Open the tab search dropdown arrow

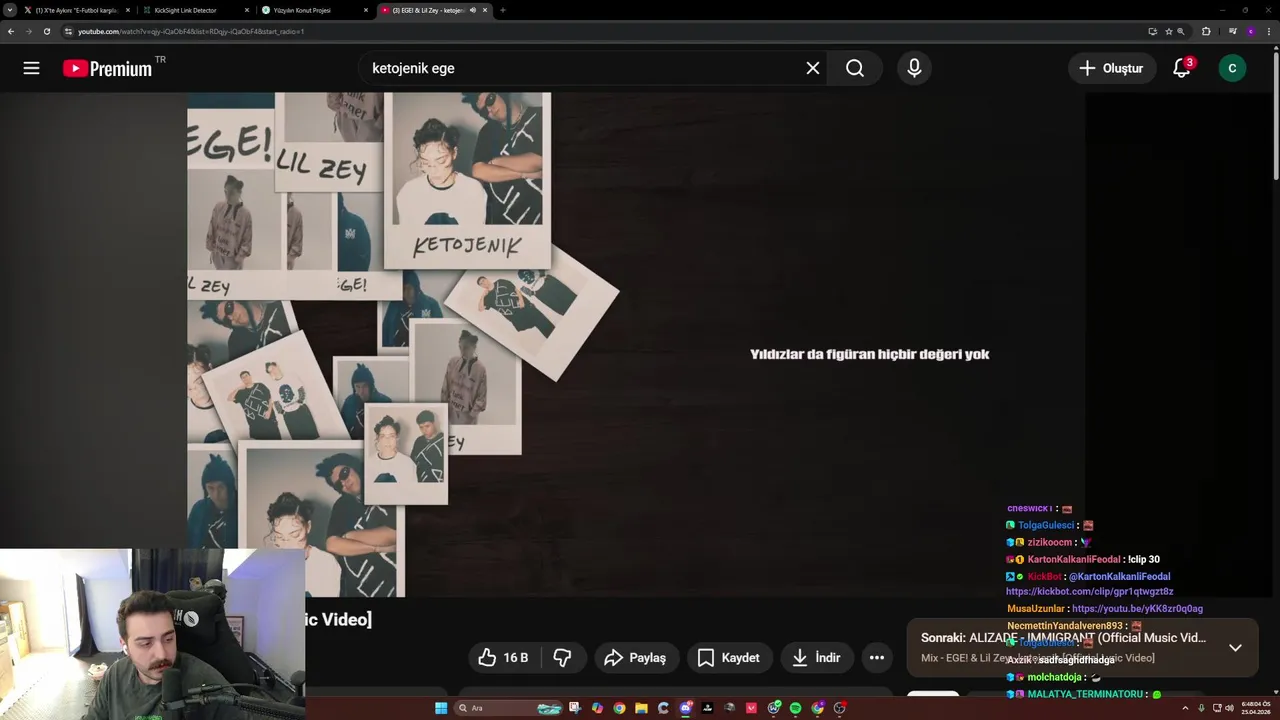coord(9,10)
